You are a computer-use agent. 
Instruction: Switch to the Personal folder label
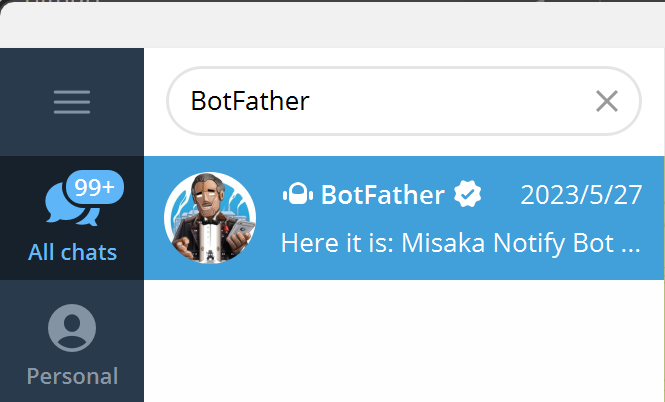pos(72,377)
